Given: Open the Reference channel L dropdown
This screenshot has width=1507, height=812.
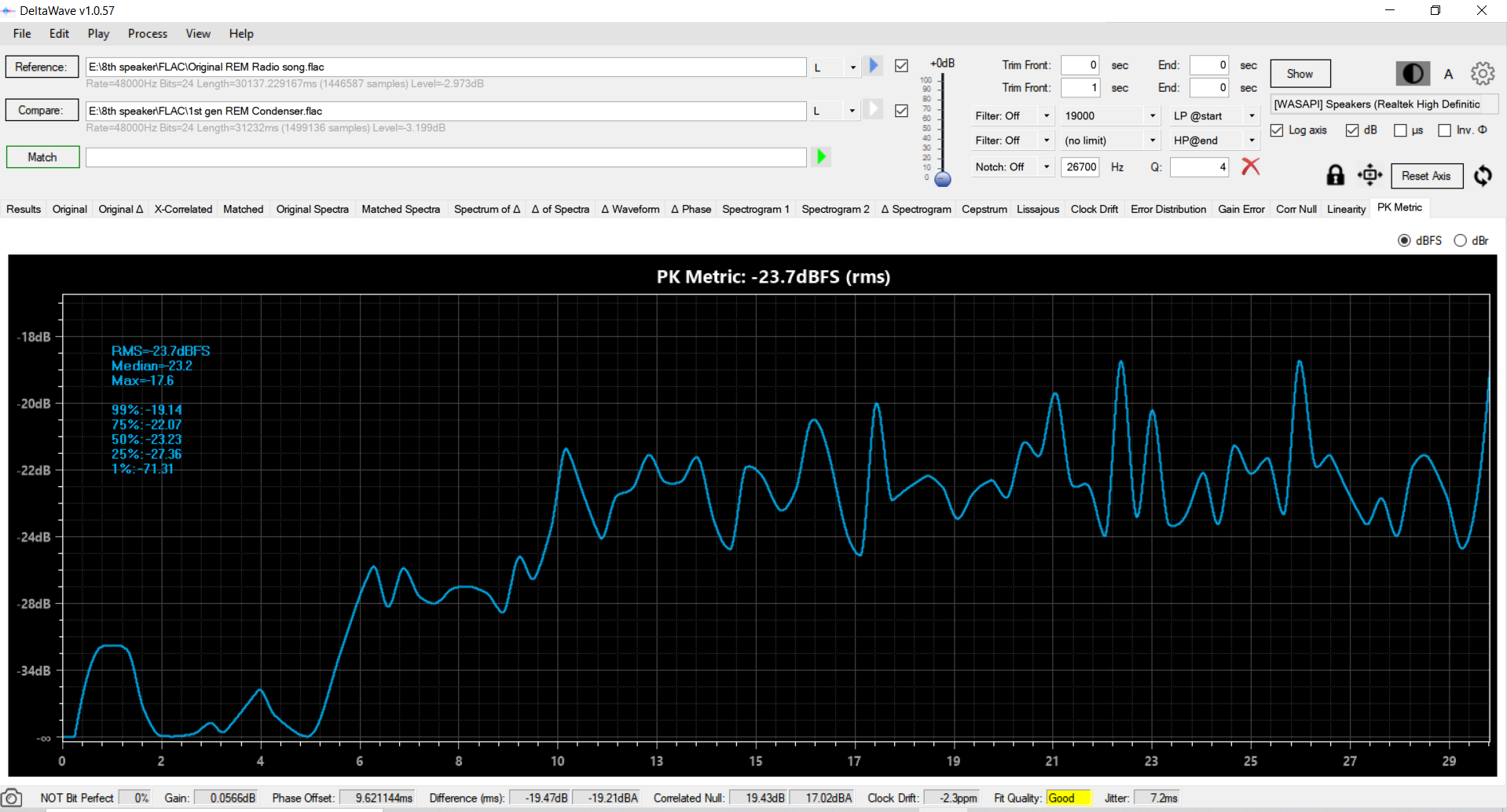Looking at the screenshot, I should [836, 68].
